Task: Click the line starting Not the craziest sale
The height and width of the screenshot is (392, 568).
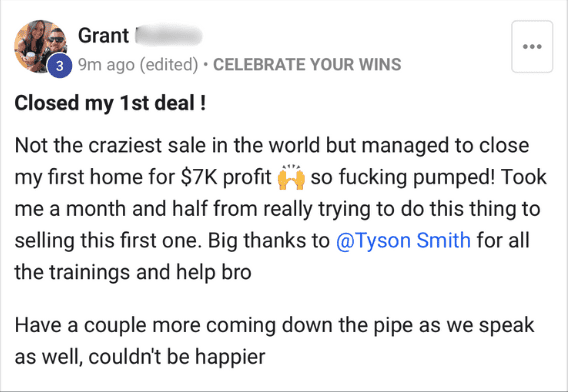Action: (x=272, y=146)
